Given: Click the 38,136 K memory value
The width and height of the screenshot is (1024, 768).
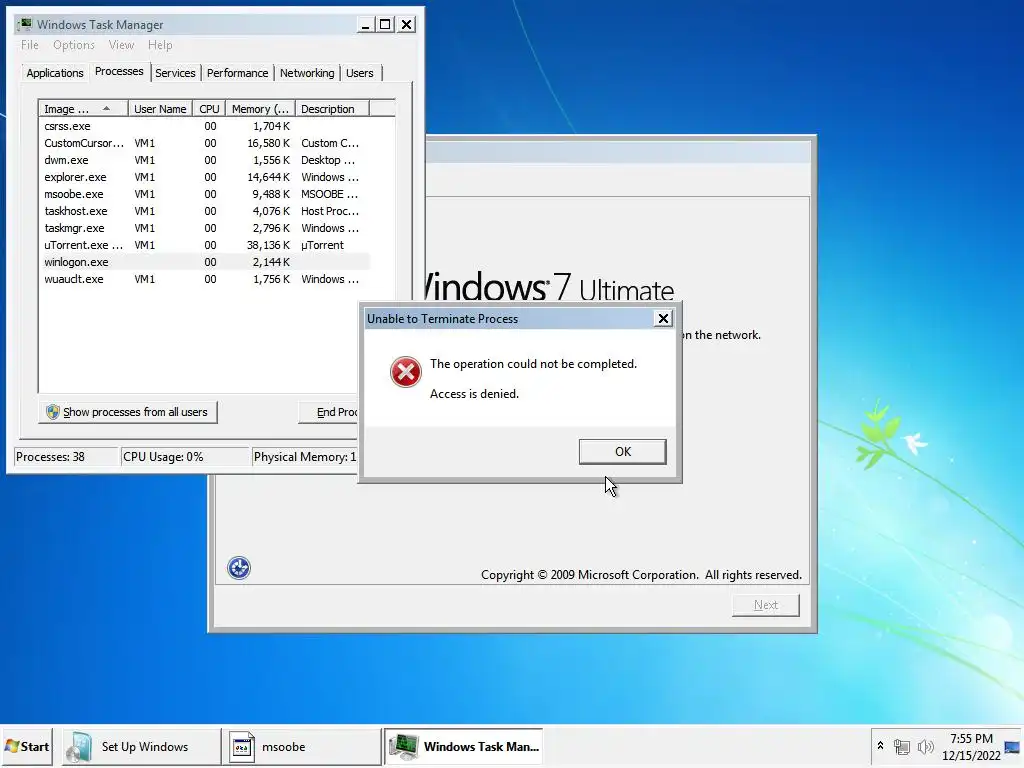Looking at the screenshot, I should click(x=268, y=245).
